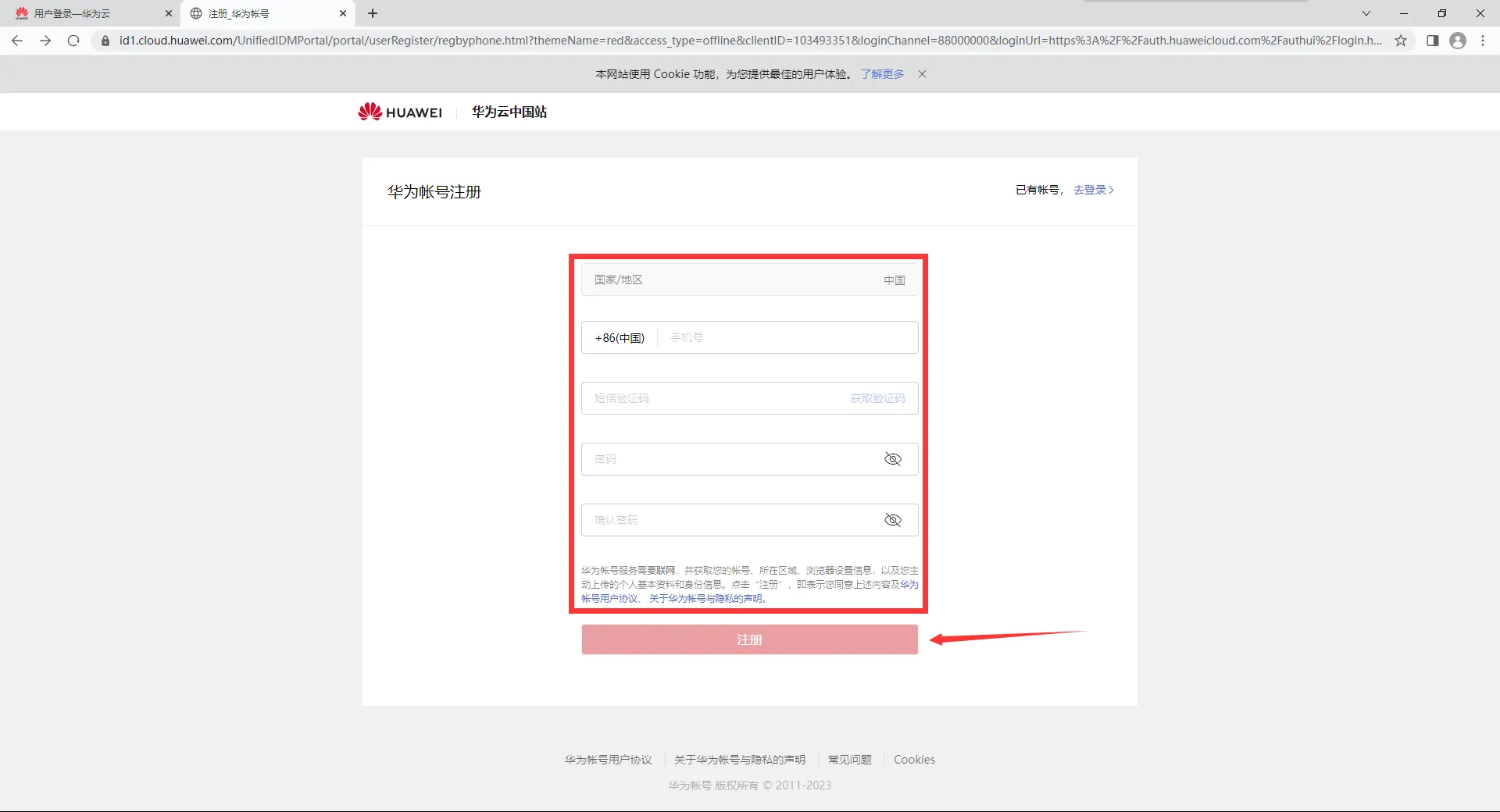Go back with the browser back arrow
Image resolution: width=1500 pixels, height=812 pixels.
pyautogui.click(x=17, y=41)
